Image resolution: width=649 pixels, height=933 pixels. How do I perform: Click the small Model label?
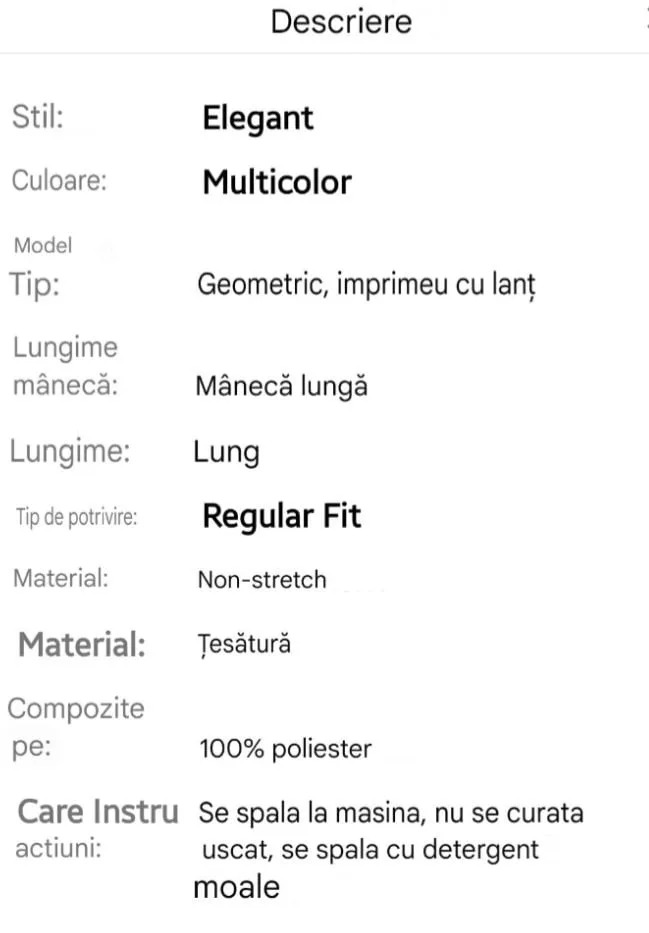(x=43, y=245)
